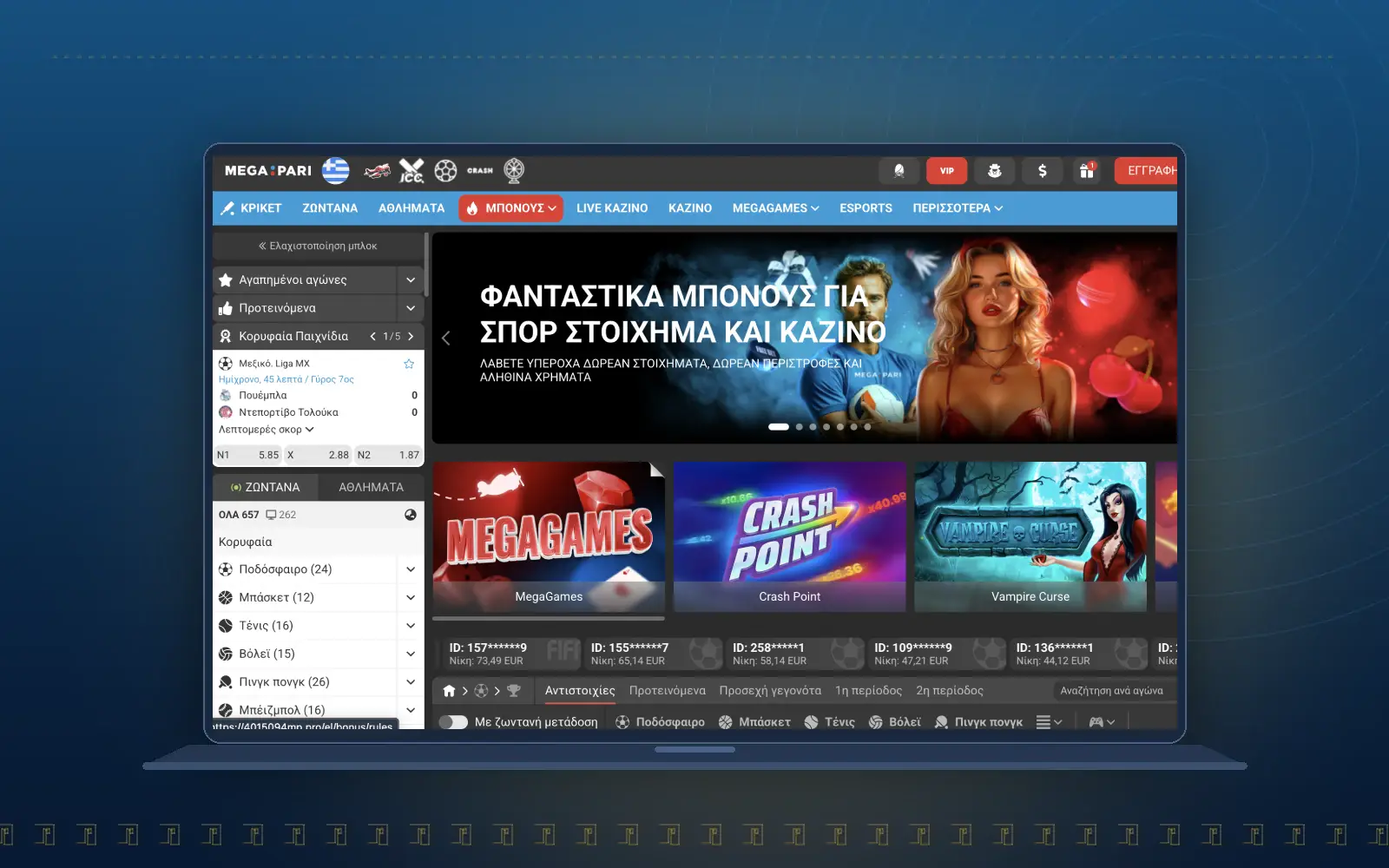Show previous banner slide arrow
Image resolution: width=1389 pixels, height=868 pixels.
[446, 339]
